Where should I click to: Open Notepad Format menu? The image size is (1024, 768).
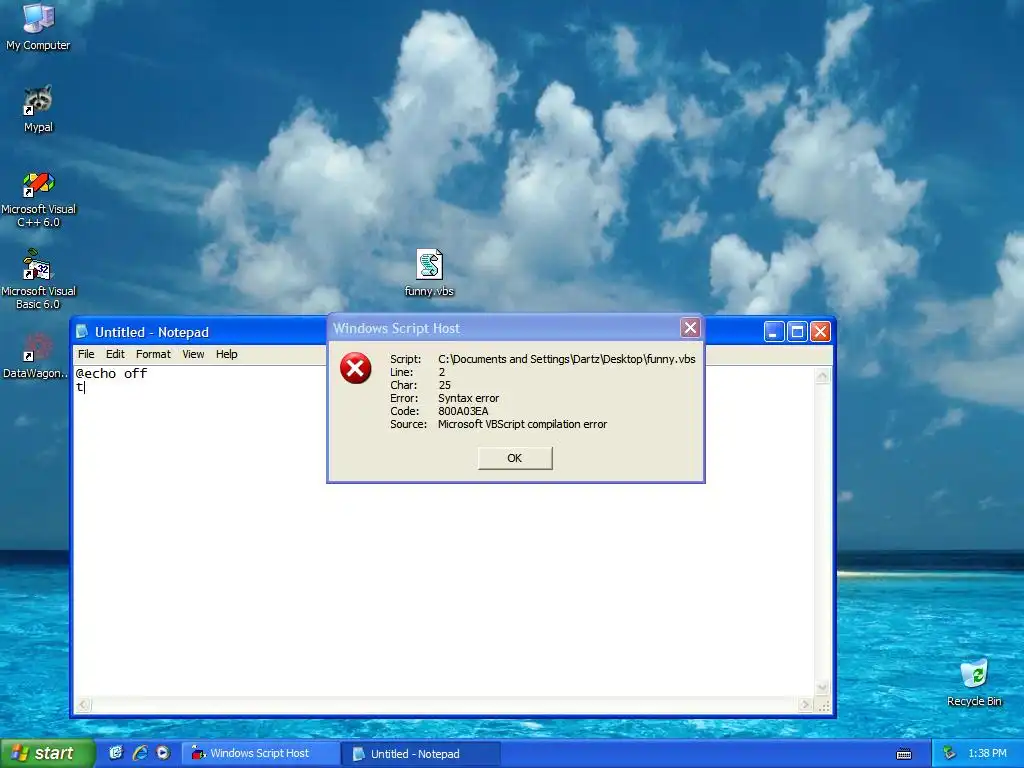(x=153, y=354)
